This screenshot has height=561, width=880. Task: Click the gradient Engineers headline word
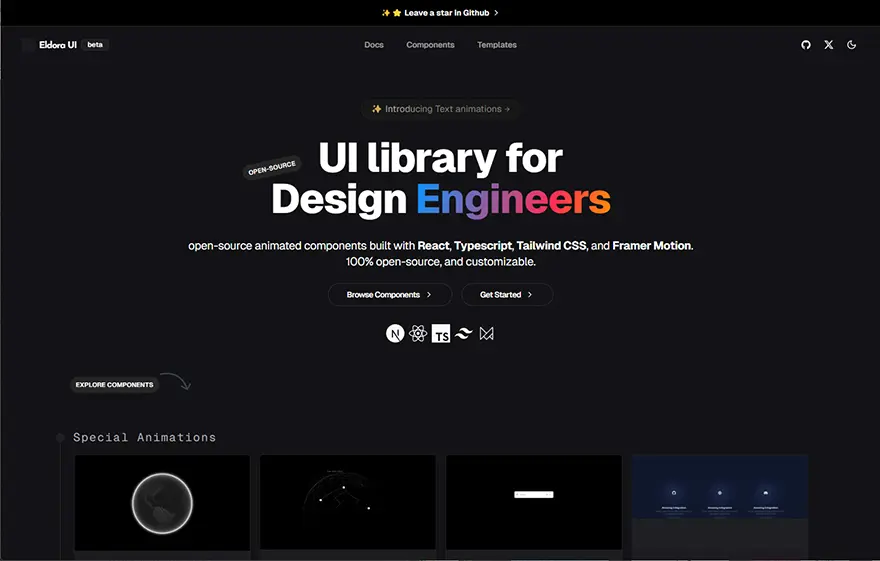pos(513,200)
